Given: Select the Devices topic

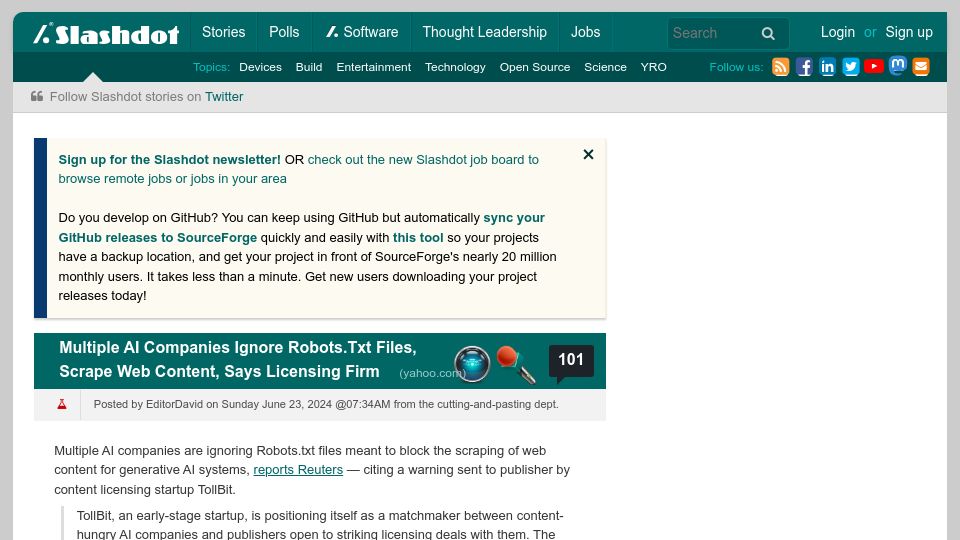Looking at the screenshot, I should [x=260, y=67].
